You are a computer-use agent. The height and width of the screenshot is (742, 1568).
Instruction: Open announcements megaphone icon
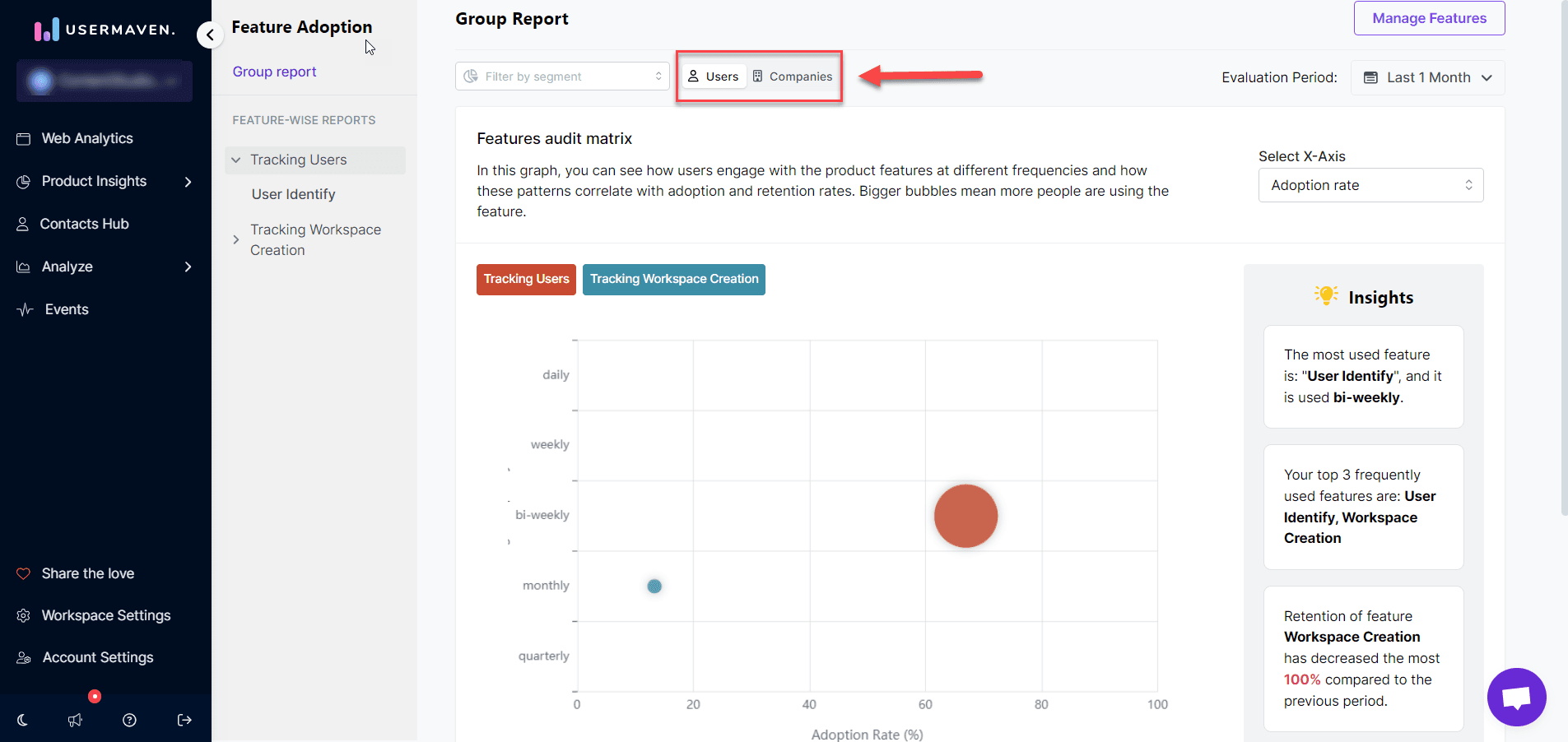(x=76, y=720)
